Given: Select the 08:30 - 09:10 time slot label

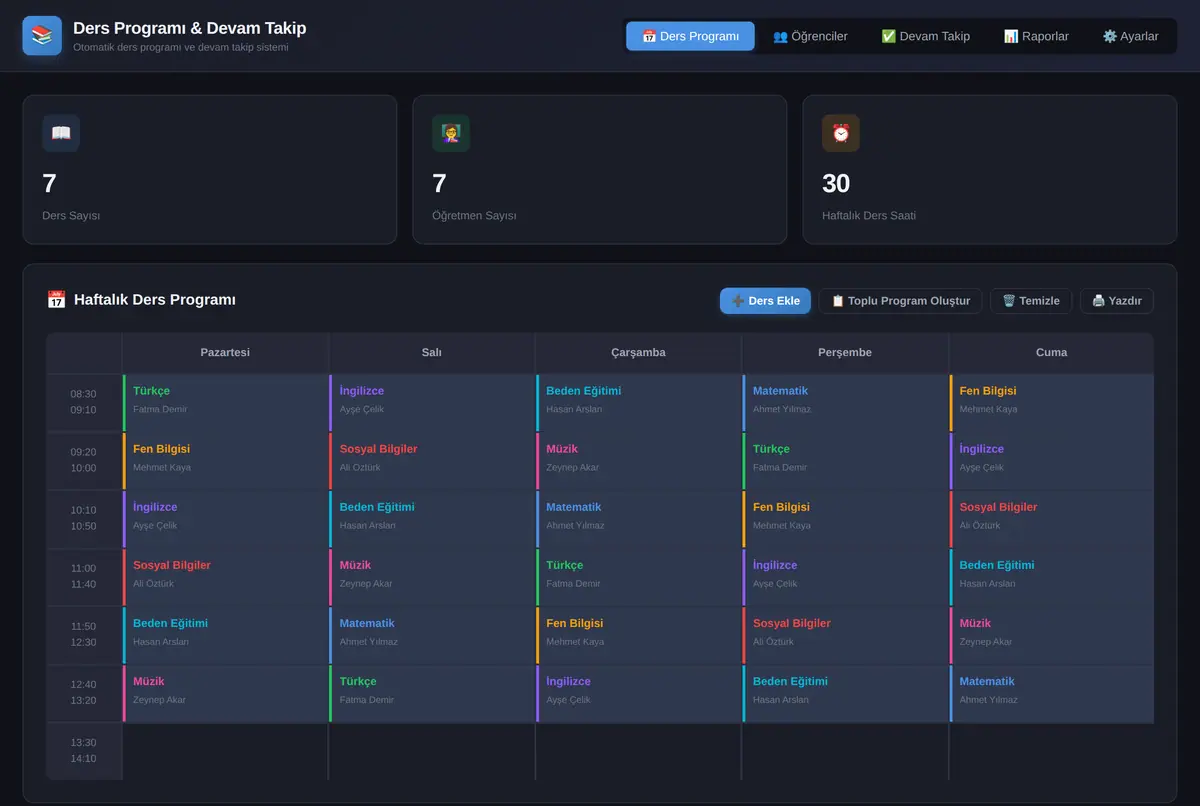Looking at the screenshot, I should (84, 402).
